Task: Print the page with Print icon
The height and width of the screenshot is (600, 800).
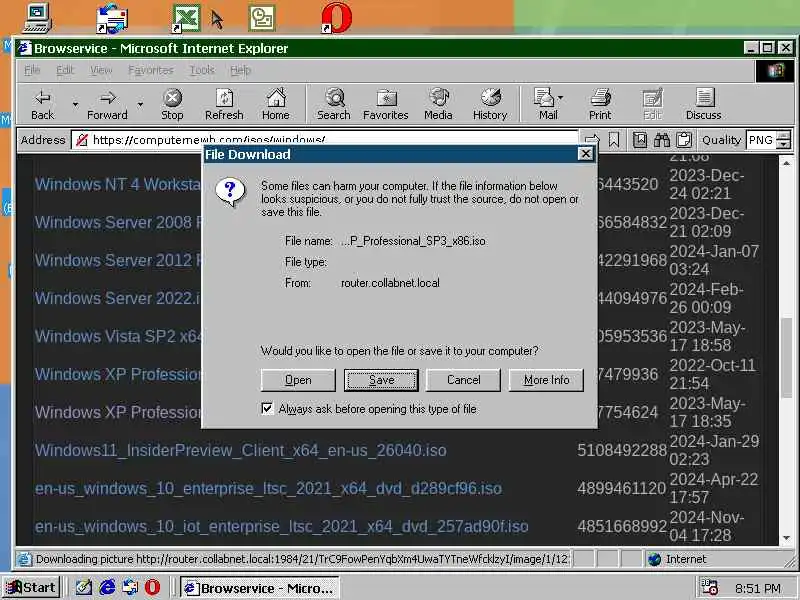Action: 601,105
